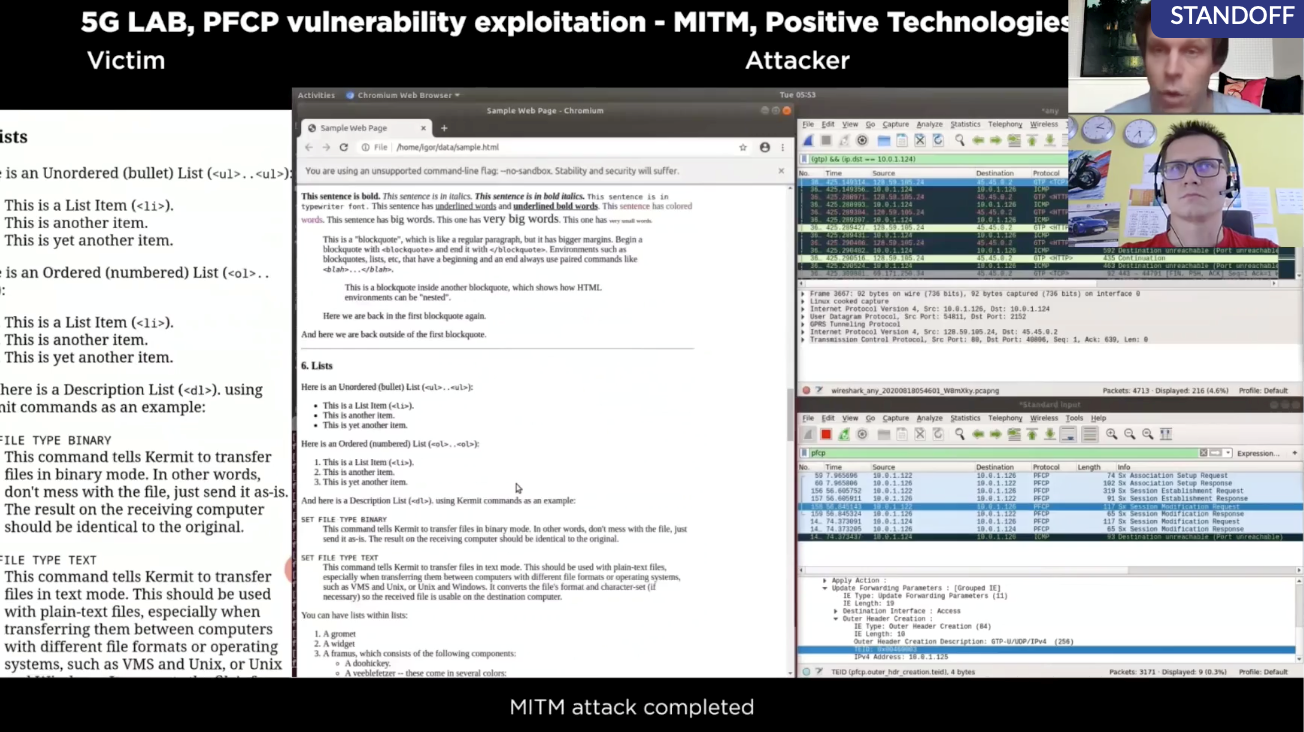Open Telephony menu in the gtp Wireshark window
This screenshot has height=732, width=1304.
pyautogui.click(x=1005, y=125)
